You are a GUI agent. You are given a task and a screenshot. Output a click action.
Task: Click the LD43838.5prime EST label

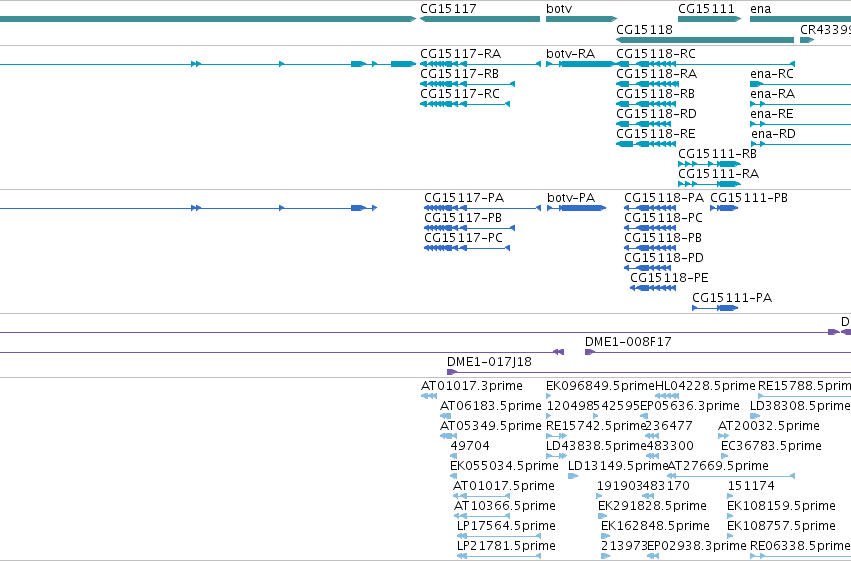pyautogui.click(x=596, y=446)
